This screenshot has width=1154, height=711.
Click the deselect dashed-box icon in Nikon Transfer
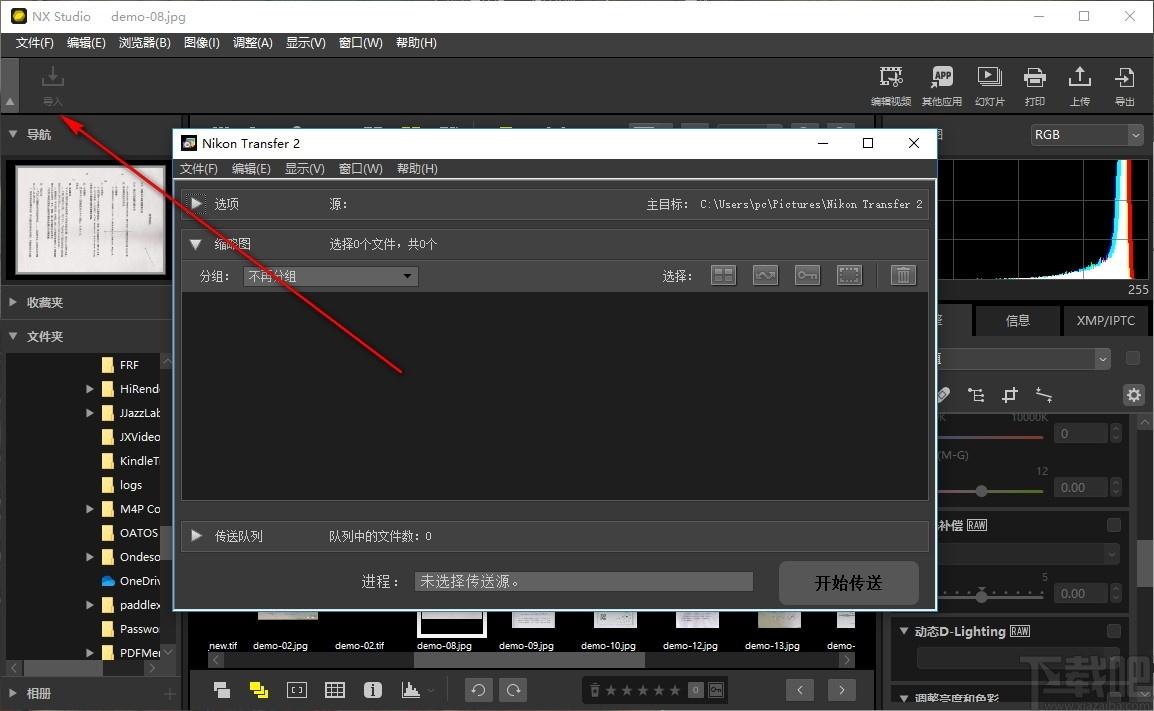click(849, 275)
